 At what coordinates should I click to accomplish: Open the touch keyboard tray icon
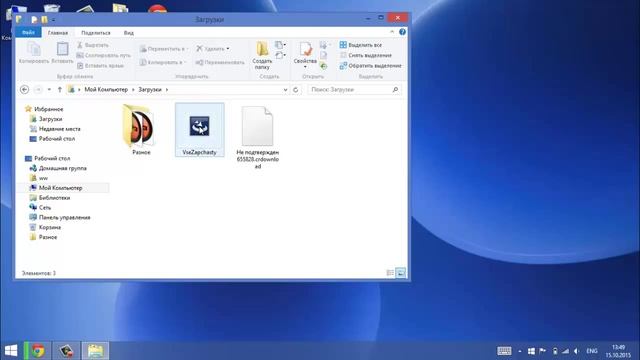(504, 351)
